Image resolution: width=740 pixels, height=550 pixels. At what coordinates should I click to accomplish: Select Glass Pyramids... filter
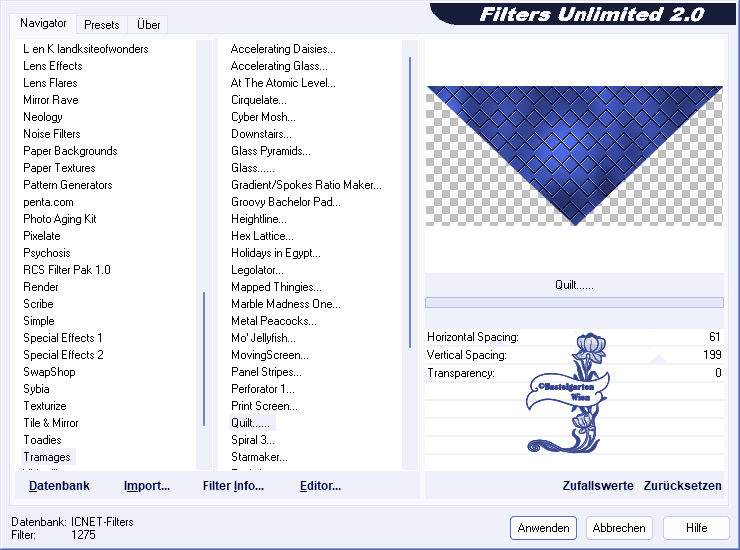pos(271,151)
